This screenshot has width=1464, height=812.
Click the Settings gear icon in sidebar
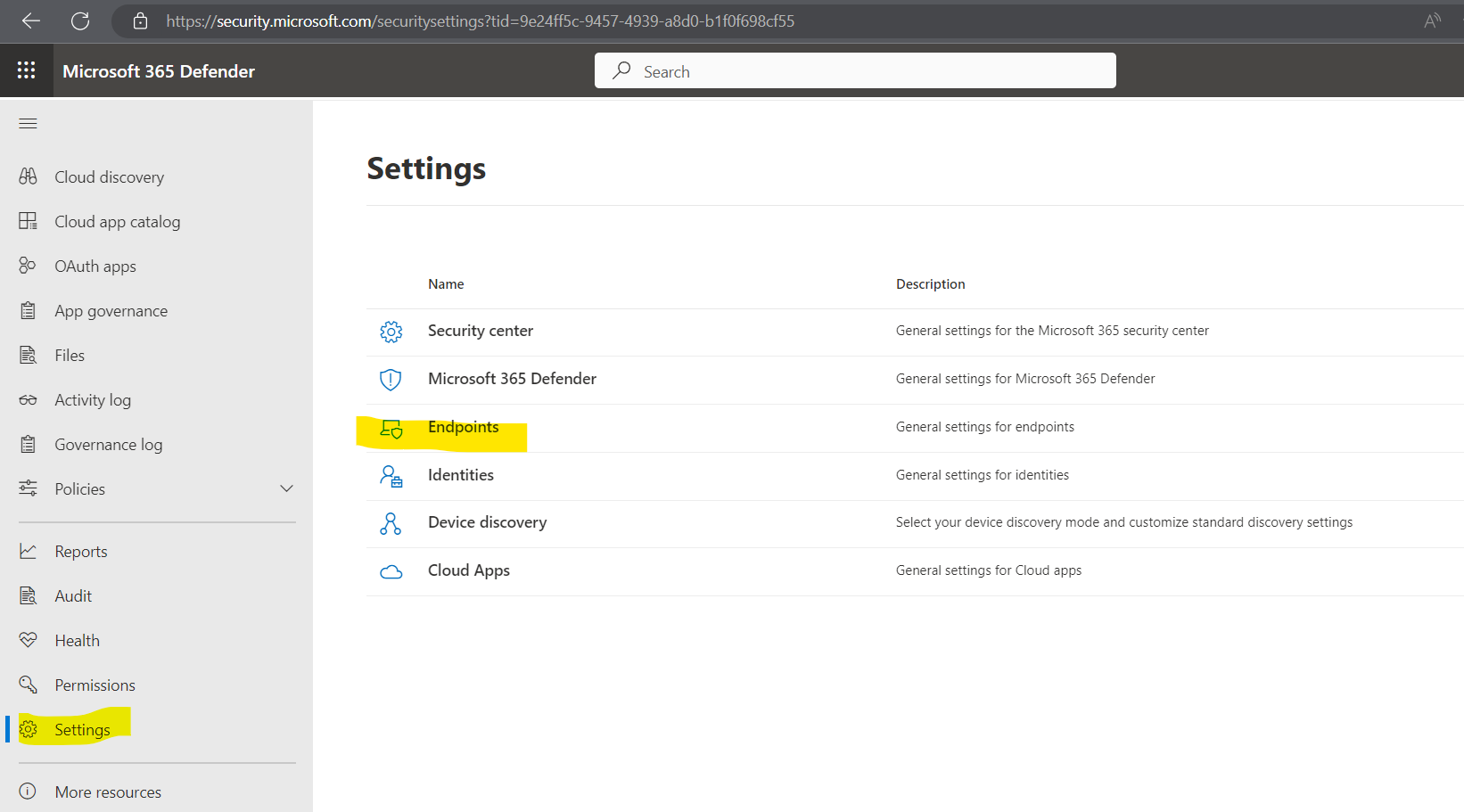pyautogui.click(x=29, y=729)
